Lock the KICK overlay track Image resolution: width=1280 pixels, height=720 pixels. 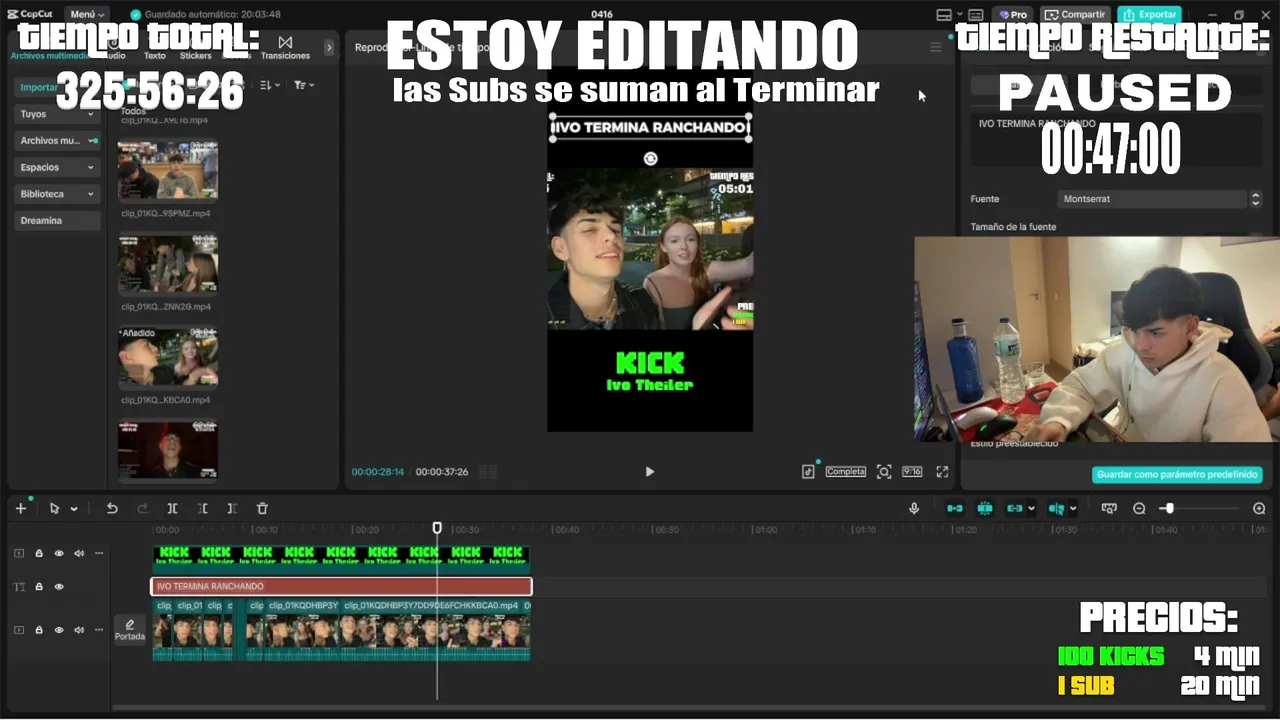[39, 553]
